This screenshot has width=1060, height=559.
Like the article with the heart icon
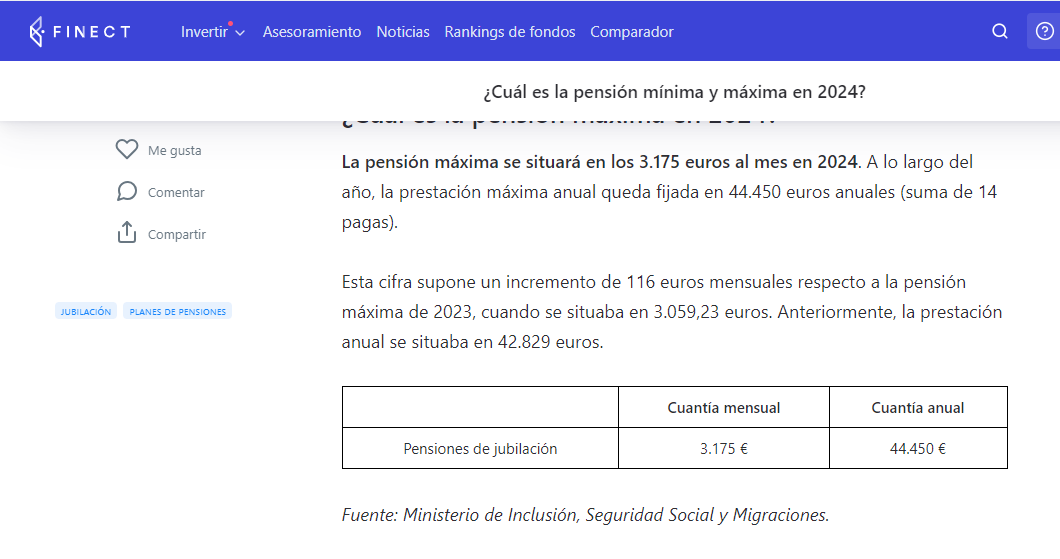pyautogui.click(x=127, y=150)
